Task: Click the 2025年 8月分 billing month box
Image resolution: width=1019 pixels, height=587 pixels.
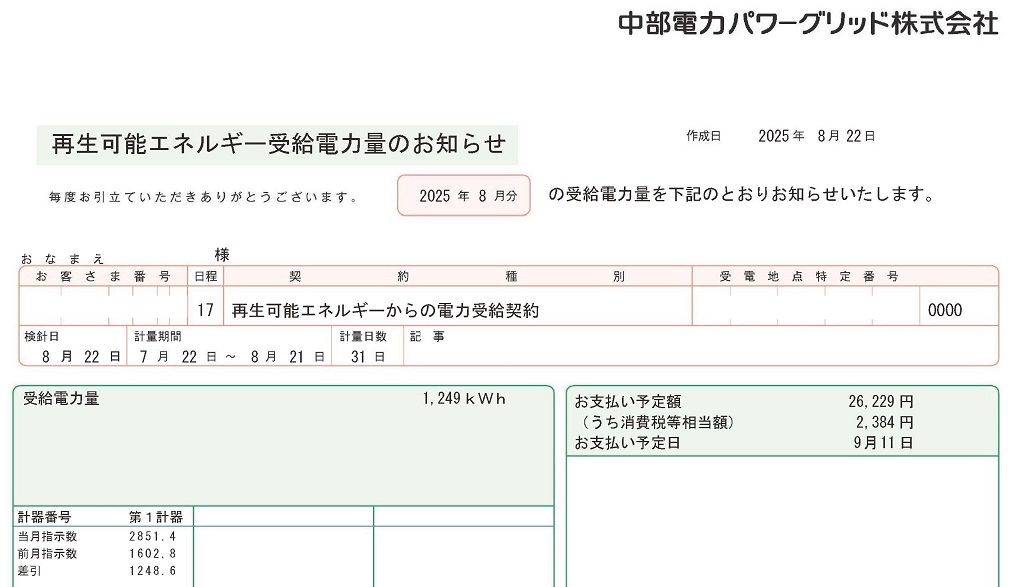Action: pyautogui.click(x=464, y=196)
